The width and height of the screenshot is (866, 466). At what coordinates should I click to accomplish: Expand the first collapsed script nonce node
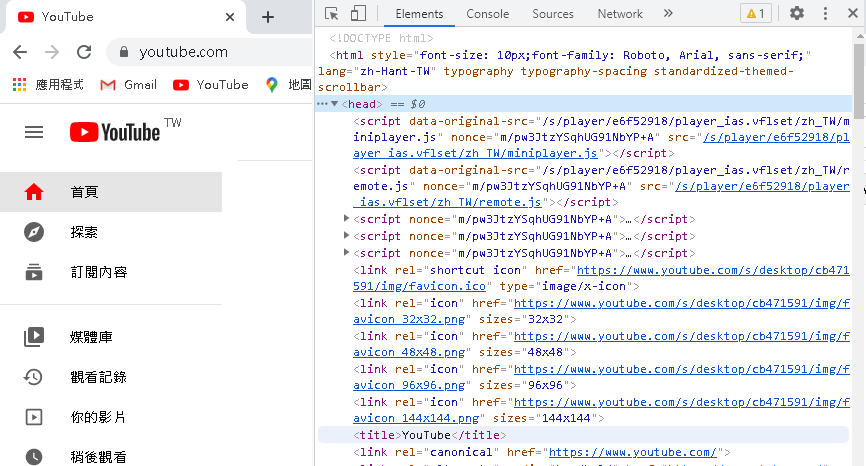tap(346, 219)
